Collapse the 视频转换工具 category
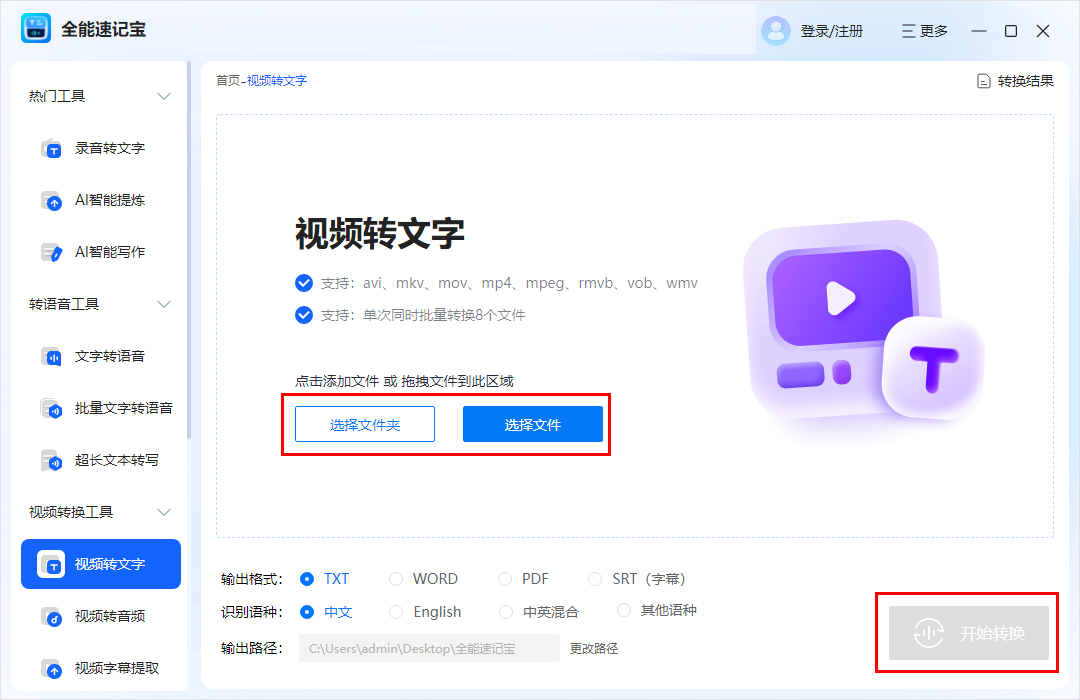The height and width of the screenshot is (700, 1080). click(163, 511)
